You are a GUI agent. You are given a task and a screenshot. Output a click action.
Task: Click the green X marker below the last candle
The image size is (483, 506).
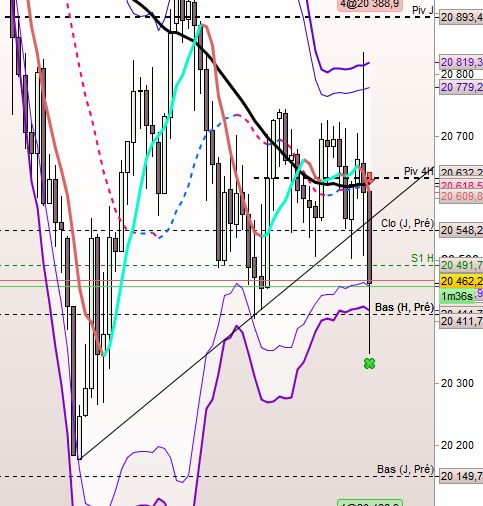pyautogui.click(x=369, y=363)
